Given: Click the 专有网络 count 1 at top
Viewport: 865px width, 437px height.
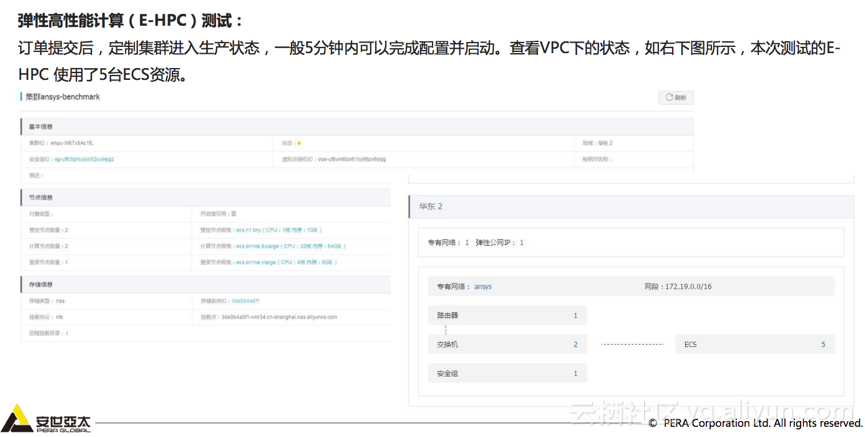Looking at the screenshot, I should pyautogui.click(x=467, y=243).
